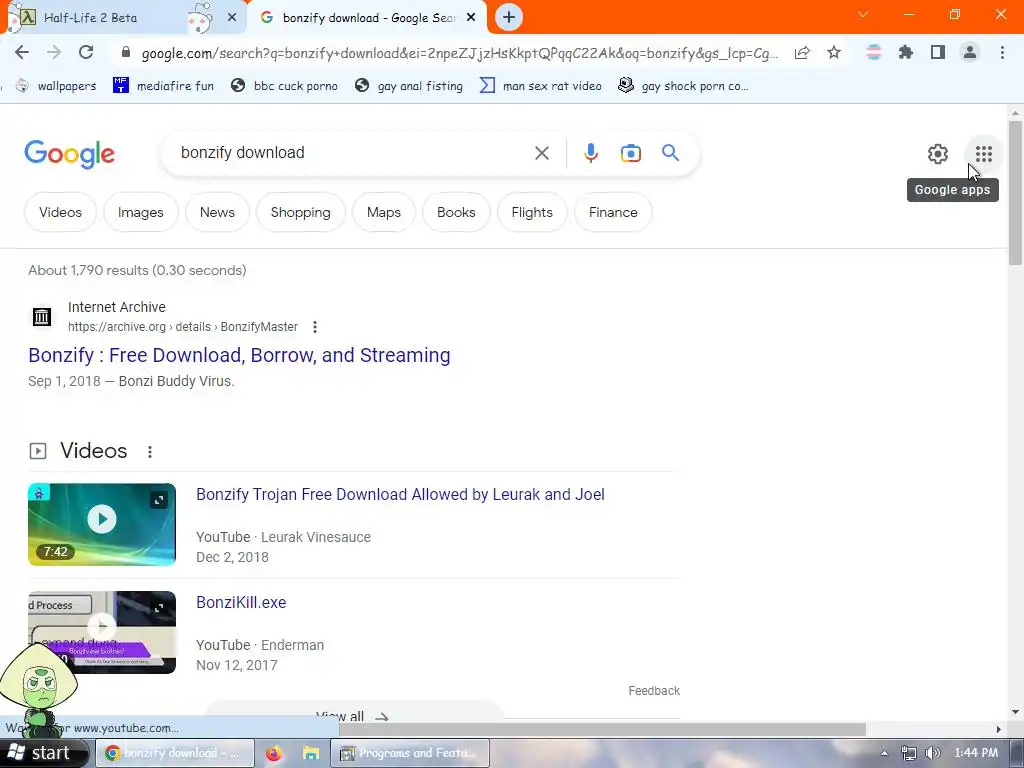
Task: Click the vertical page scrollbar
Action: tap(1015, 193)
